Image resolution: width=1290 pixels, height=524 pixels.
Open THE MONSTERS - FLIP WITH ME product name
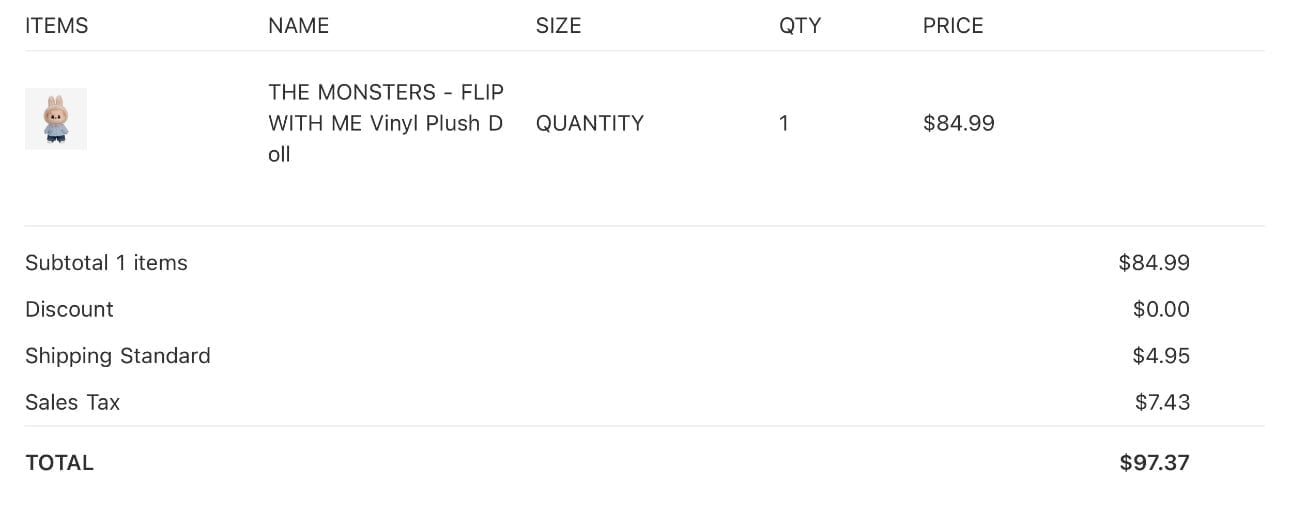[x=386, y=123]
